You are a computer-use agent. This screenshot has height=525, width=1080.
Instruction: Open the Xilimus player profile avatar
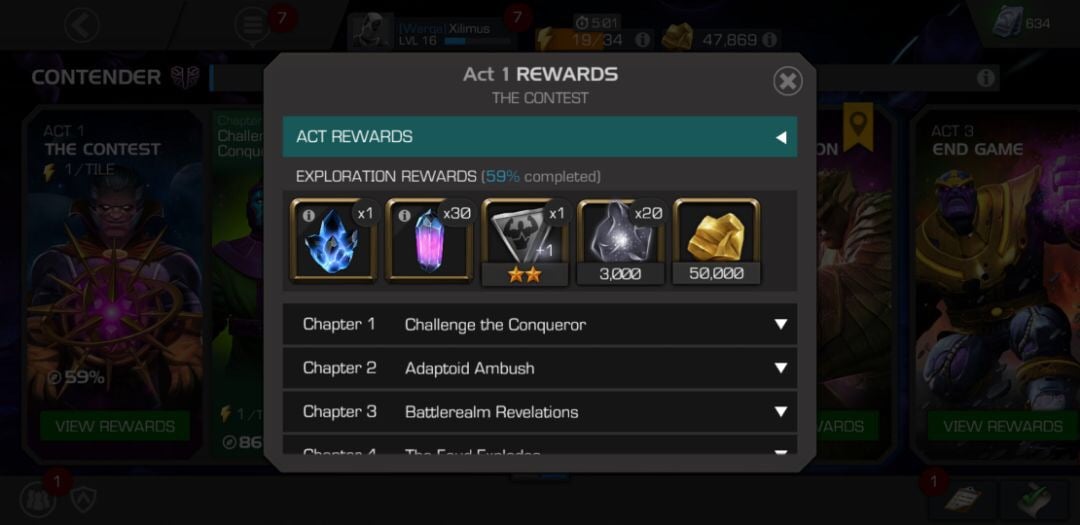(x=373, y=32)
